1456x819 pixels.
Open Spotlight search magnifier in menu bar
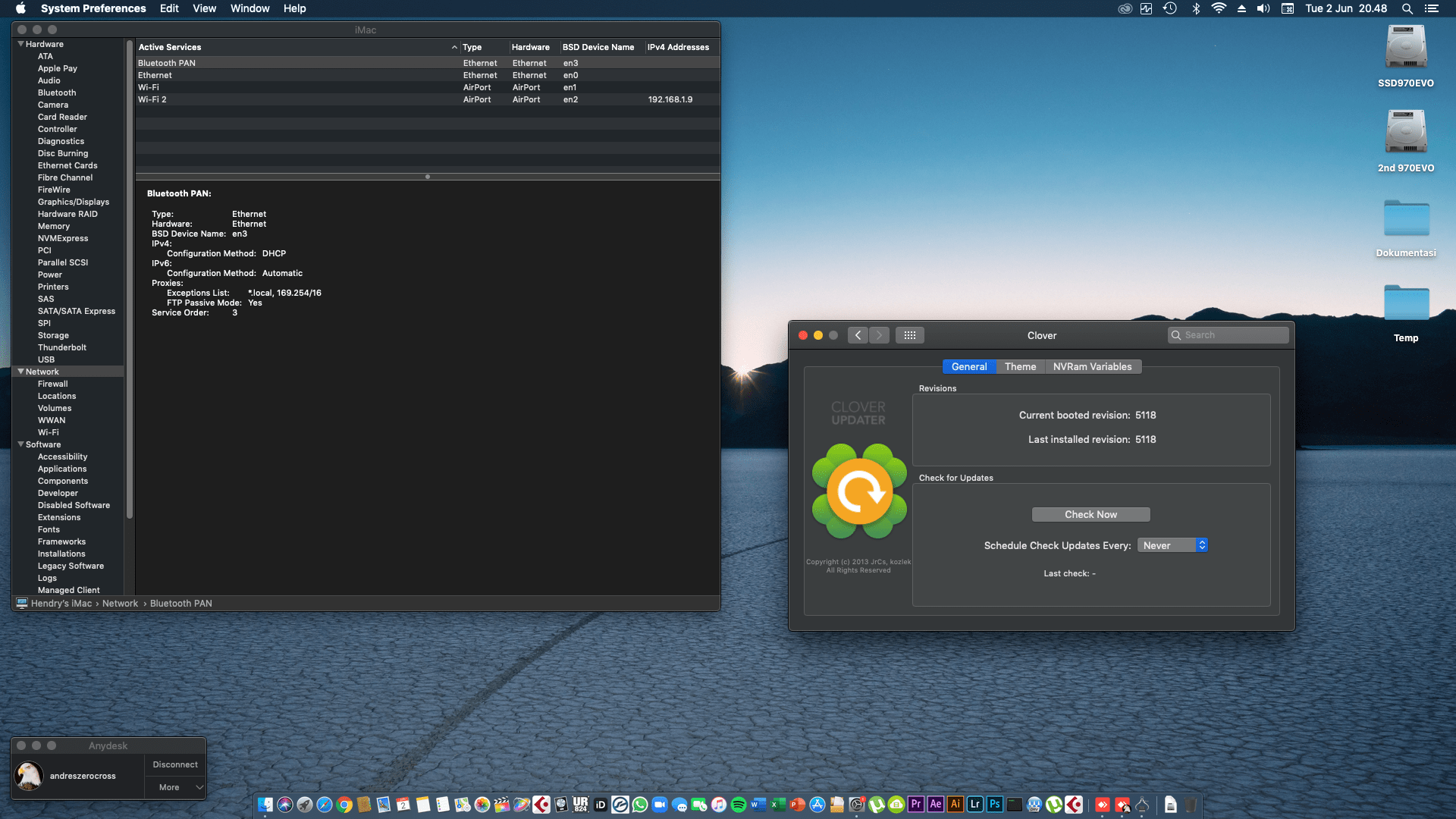1407,8
